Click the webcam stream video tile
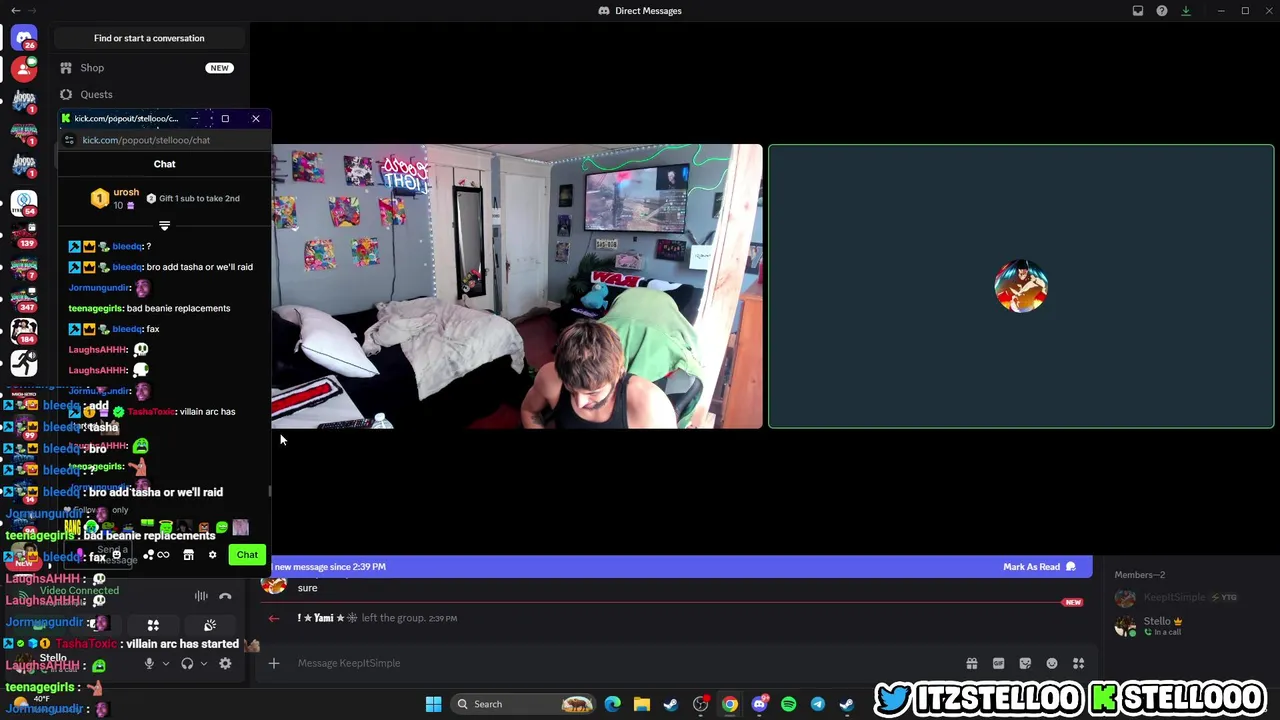This screenshot has height=720, width=1280. [516, 286]
